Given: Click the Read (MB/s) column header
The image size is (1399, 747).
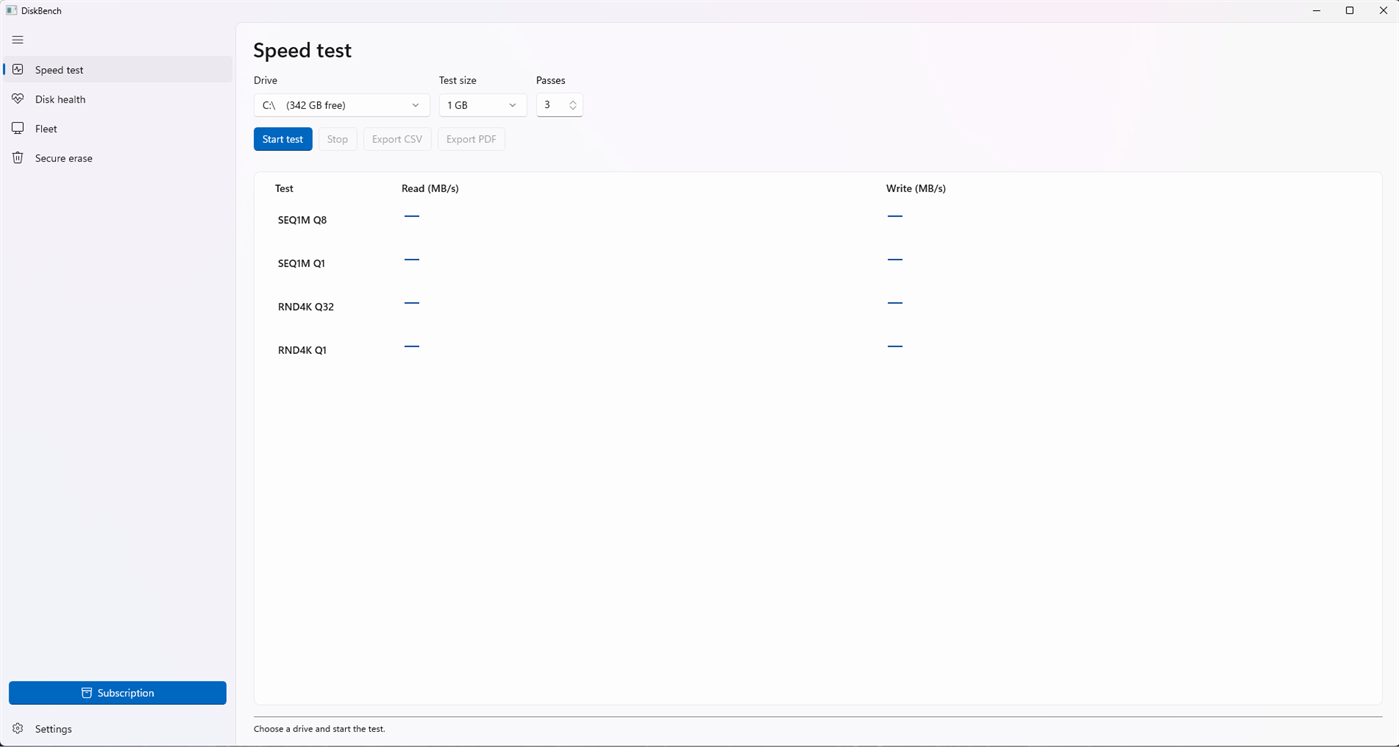Looking at the screenshot, I should (430, 188).
